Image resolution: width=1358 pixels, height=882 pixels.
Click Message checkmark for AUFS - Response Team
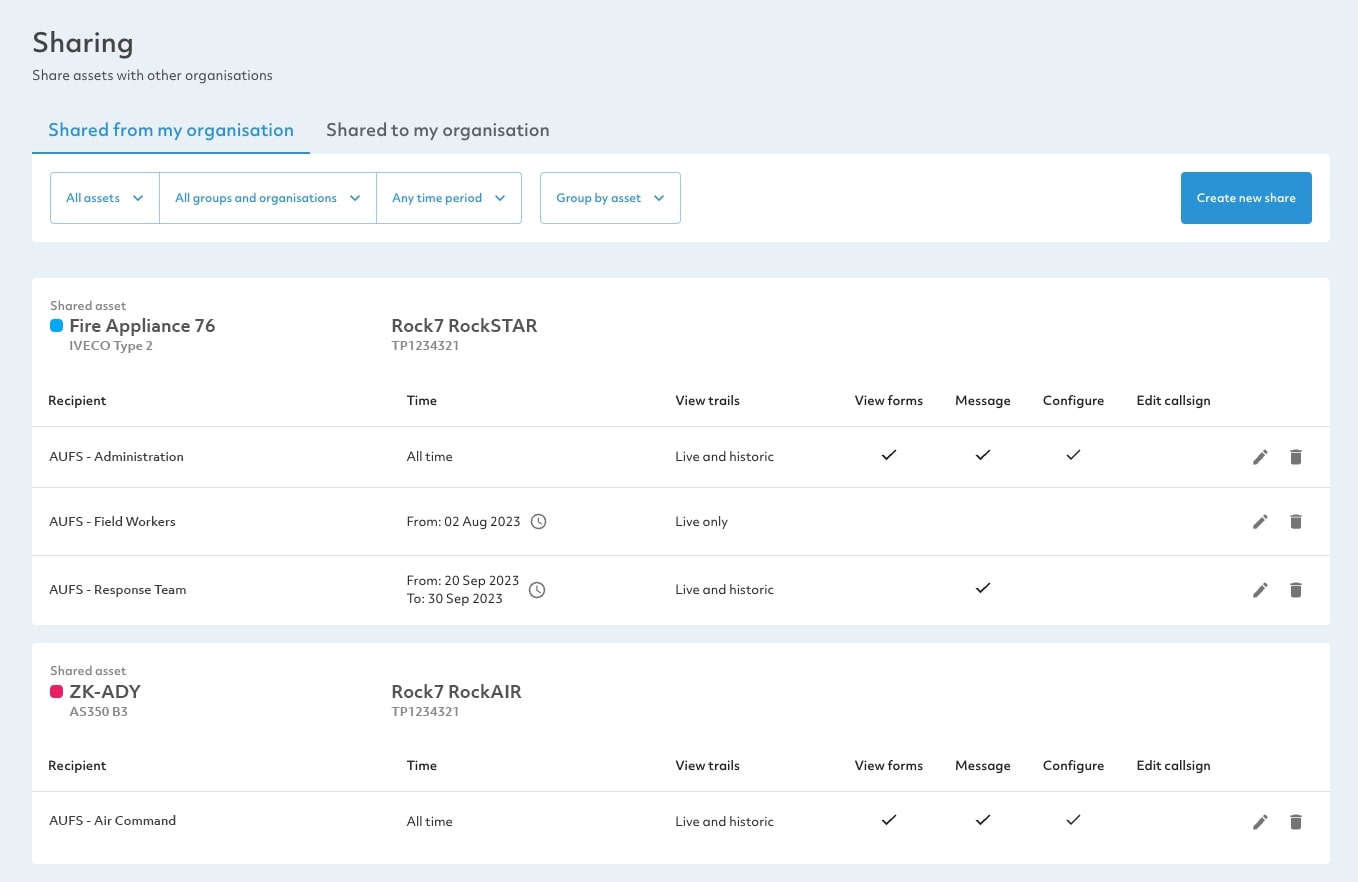click(x=982, y=588)
